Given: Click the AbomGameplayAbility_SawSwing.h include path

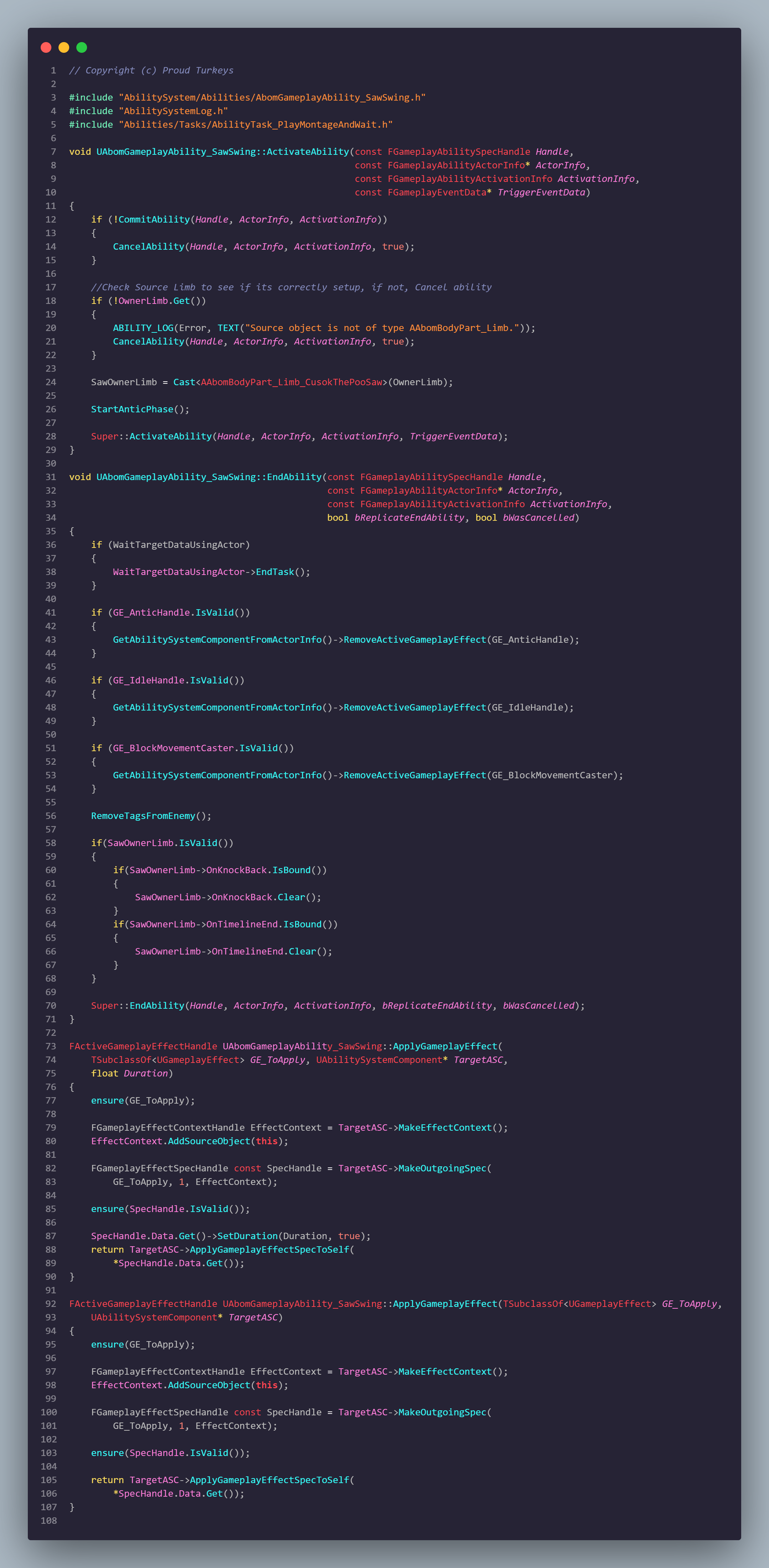Looking at the screenshot, I should 272,97.
